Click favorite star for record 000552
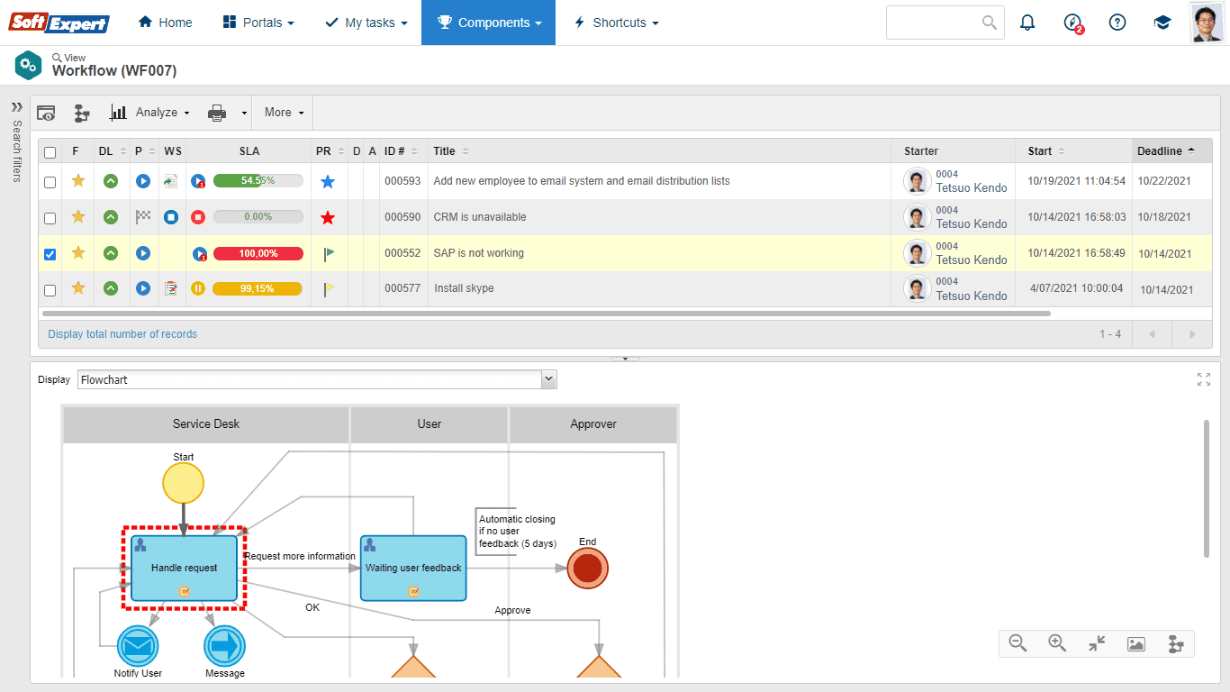Image resolution: width=1230 pixels, height=692 pixels. point(78,253)
